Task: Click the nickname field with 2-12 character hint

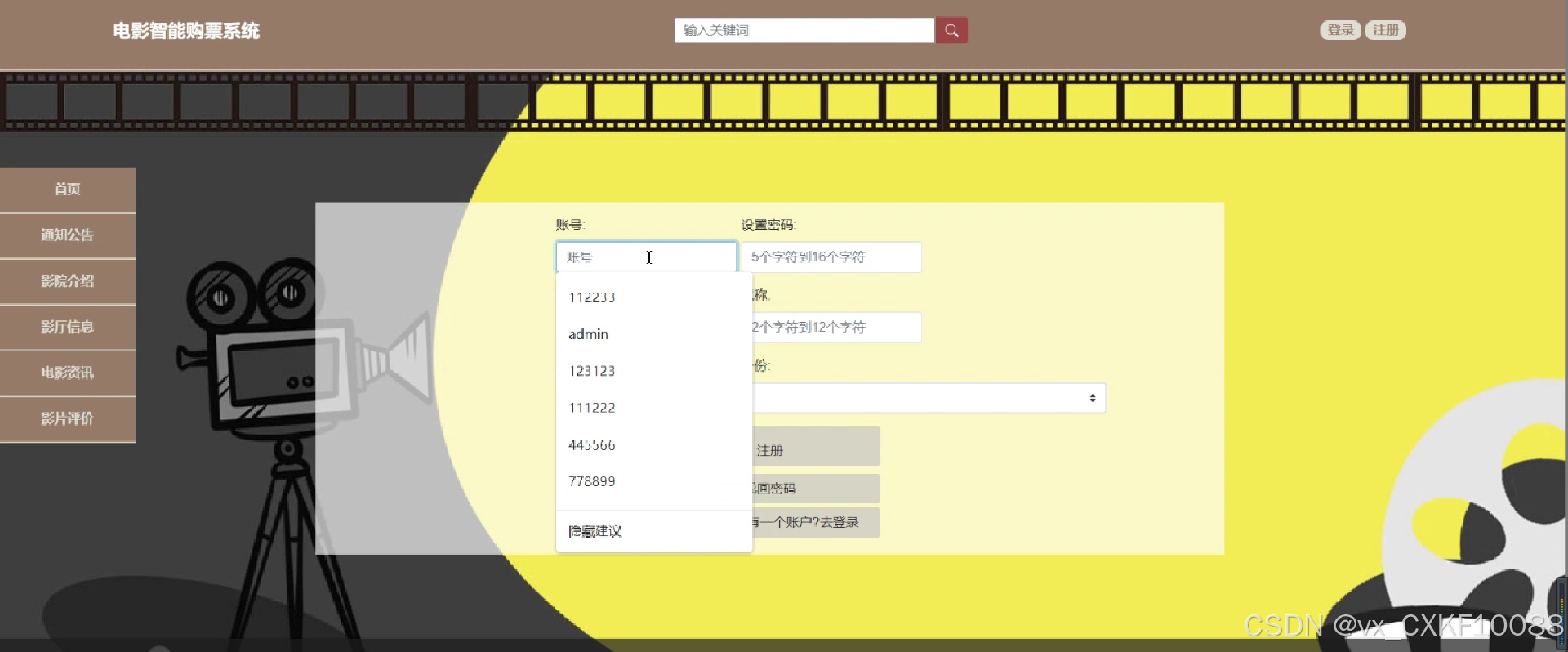Action: pyautogui.click(x=836, y=327)
